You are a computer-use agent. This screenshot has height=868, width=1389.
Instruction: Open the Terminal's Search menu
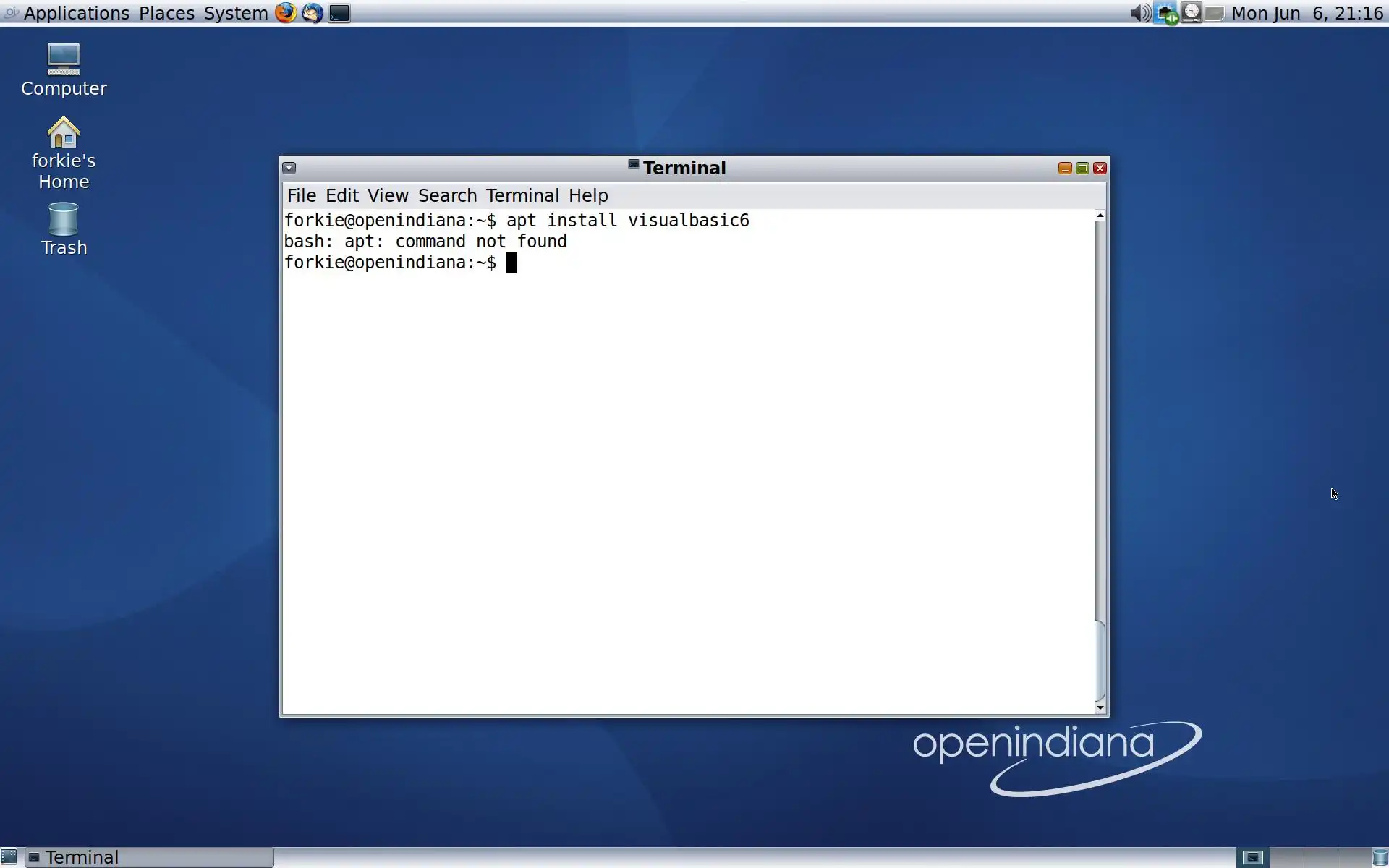coord(447,195)
